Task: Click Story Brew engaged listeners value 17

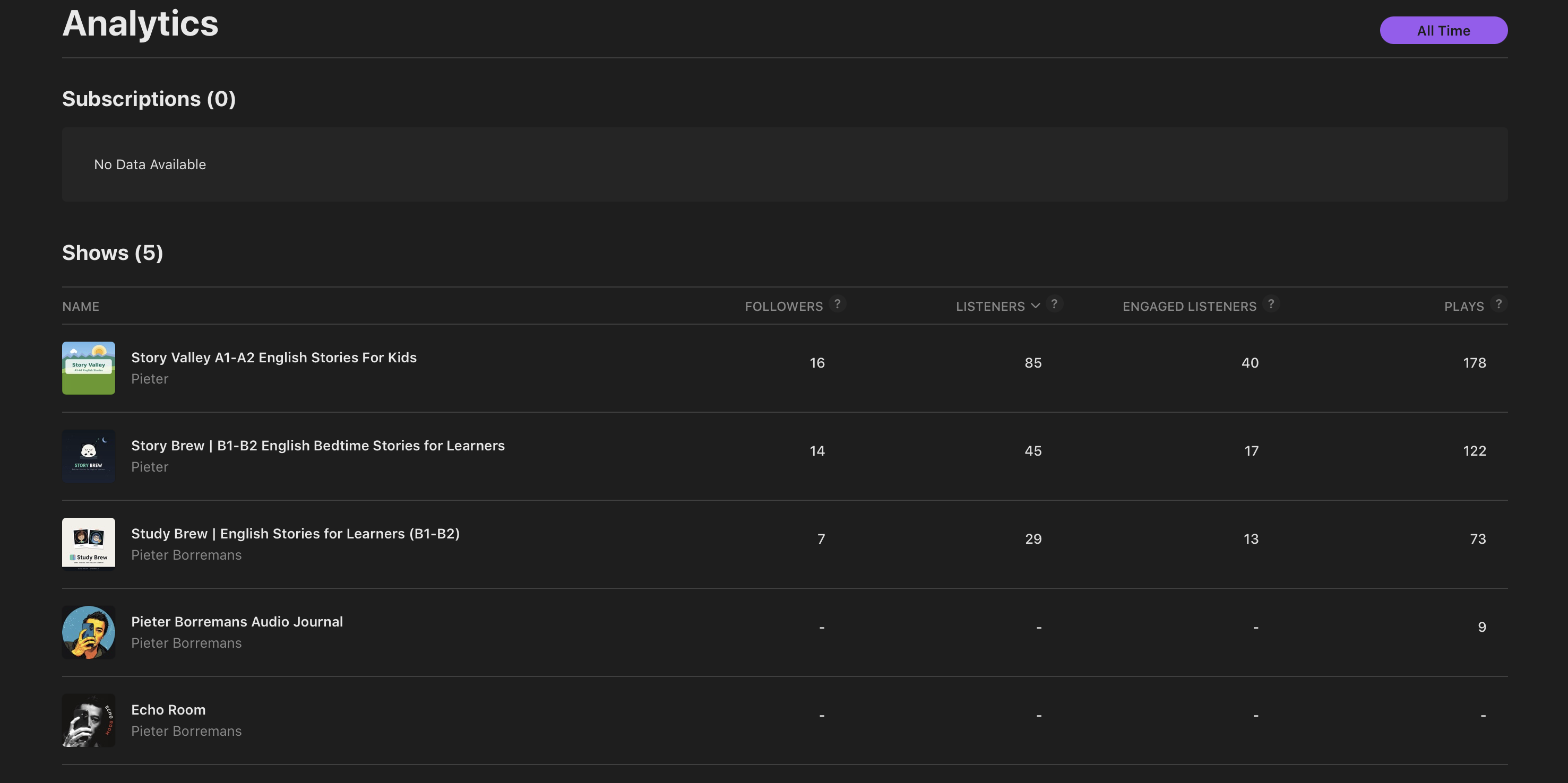Action: (x=1251, y=451)
